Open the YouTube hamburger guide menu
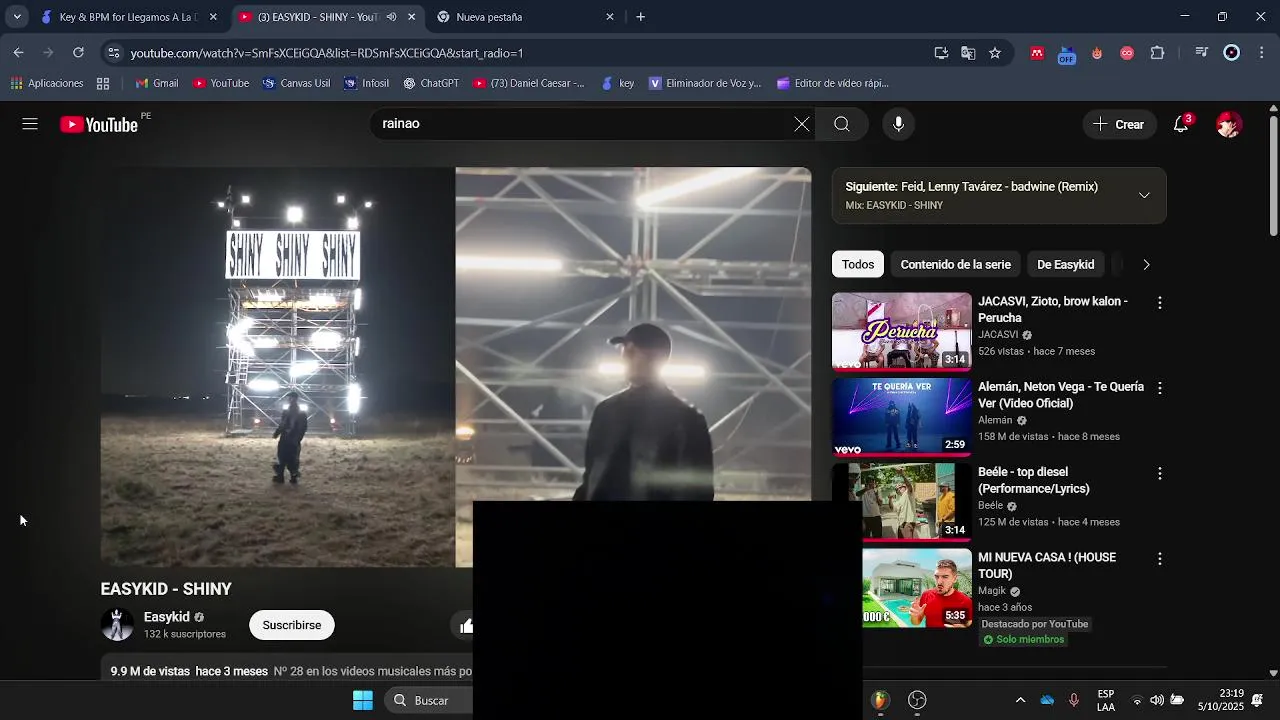Image resolution: width=1280 pixels, height=720 pixels. pos(30,124)
